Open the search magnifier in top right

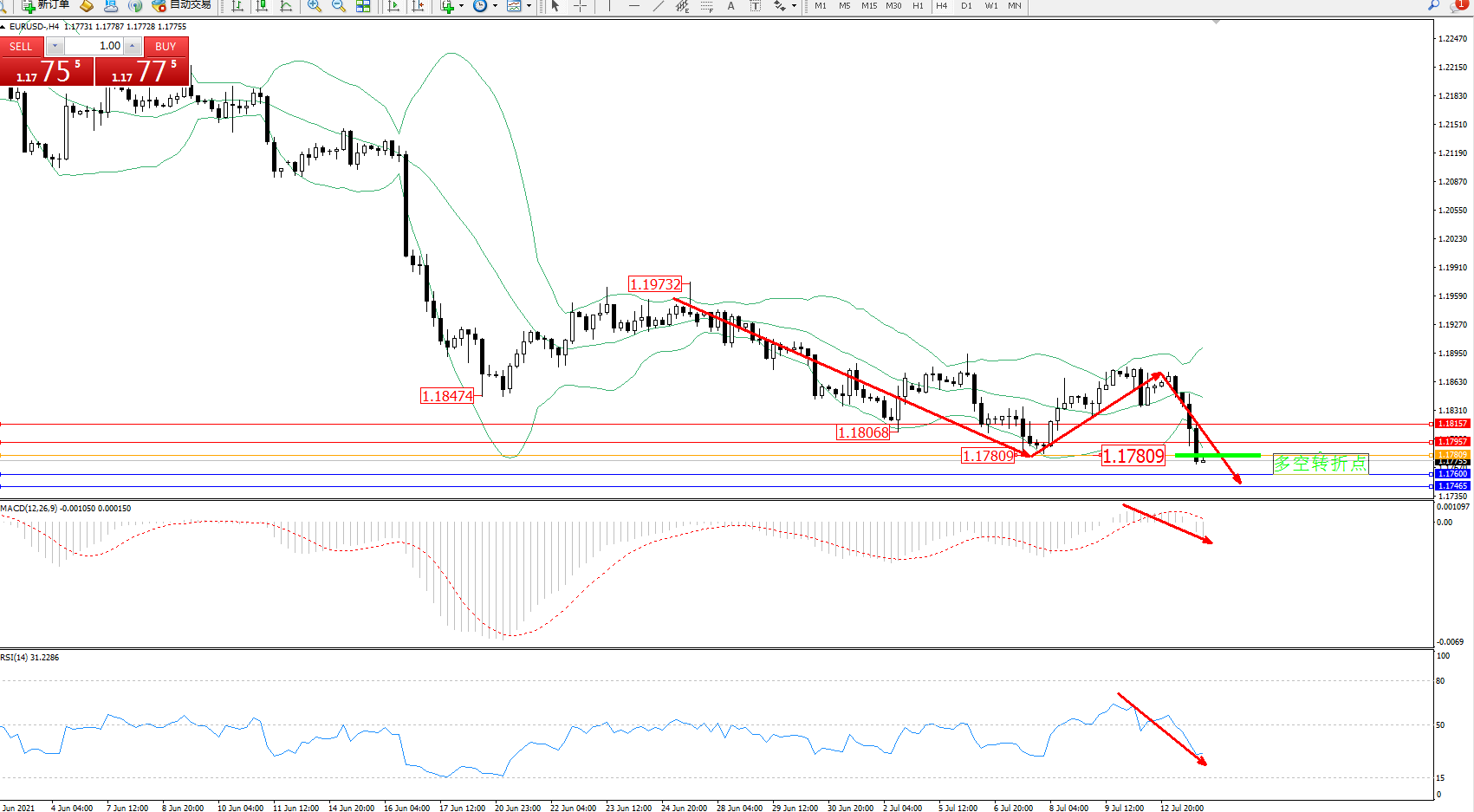click(1434, 6)
